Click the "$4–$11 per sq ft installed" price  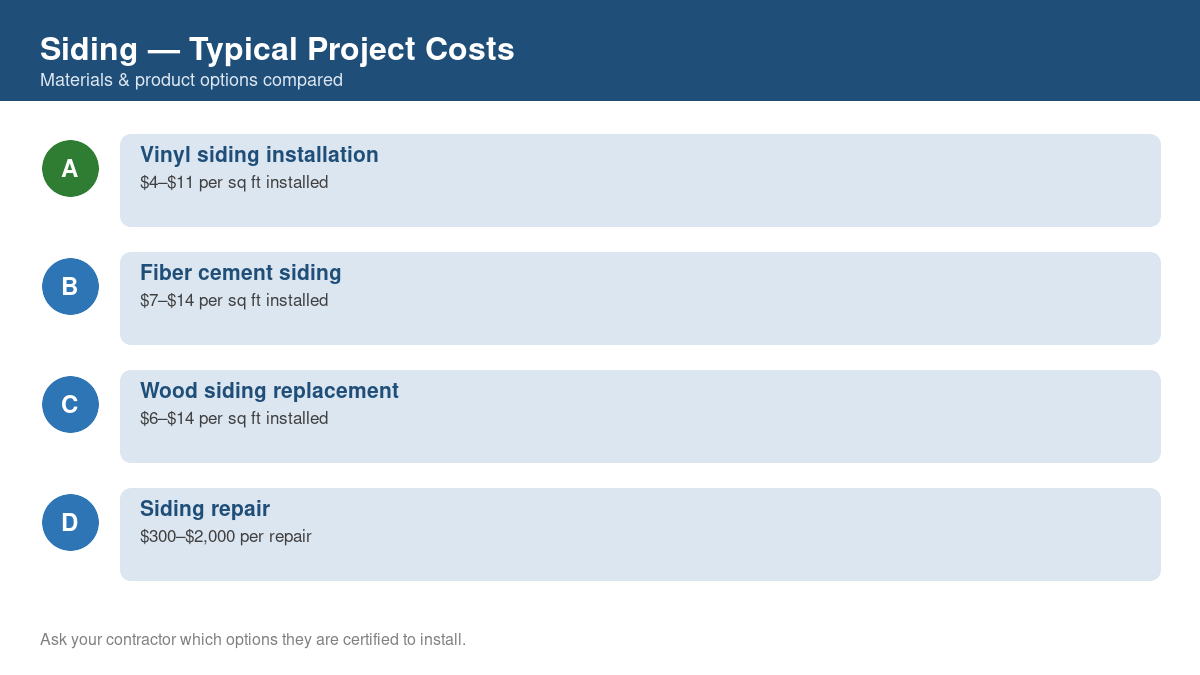pyautogui.click(x=234, y=183)
